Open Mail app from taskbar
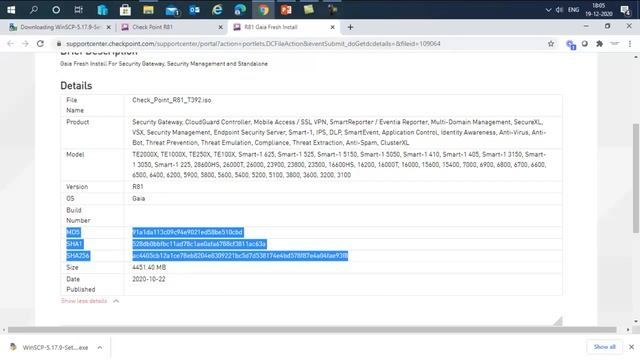Image resolution: width=640 pixels, height=360 pixels. pyautogui.click(x=172, y=10)
